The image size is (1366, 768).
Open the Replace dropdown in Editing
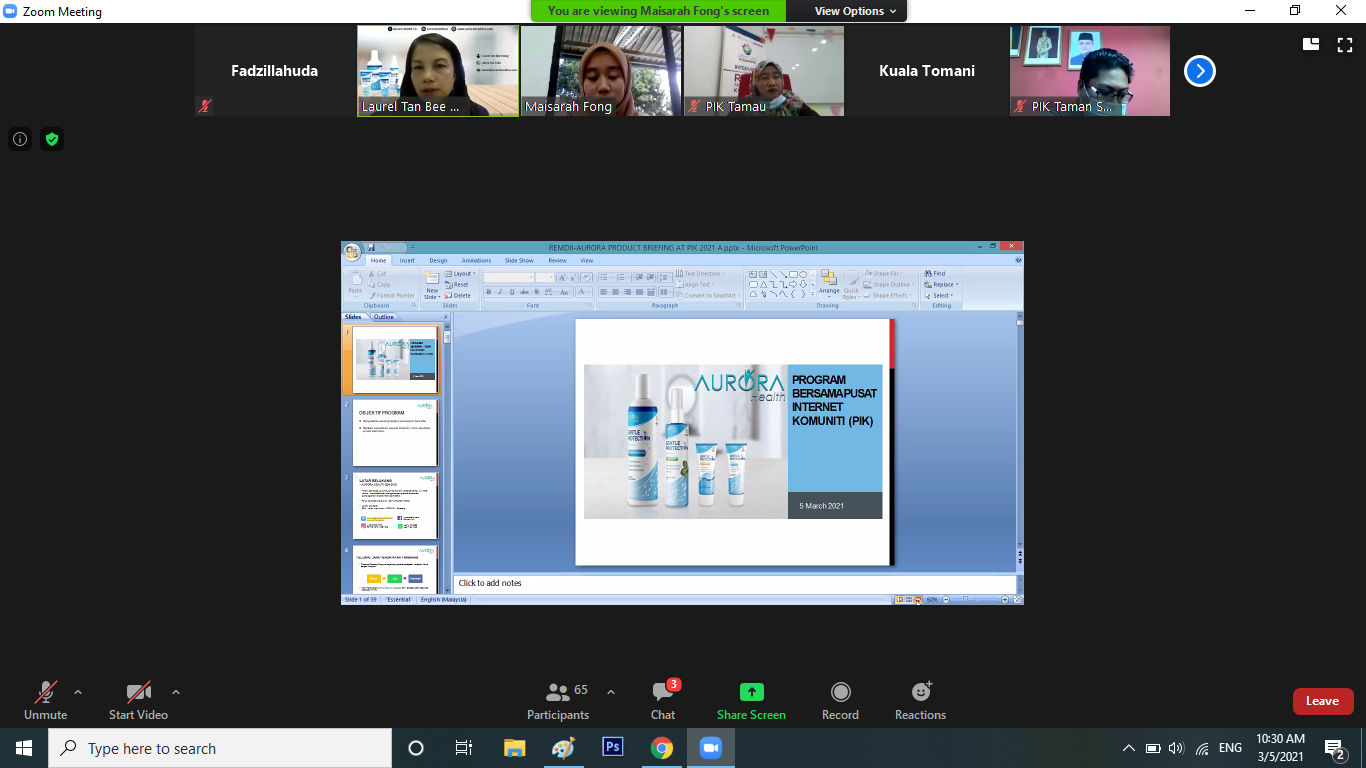click(942, 284)
